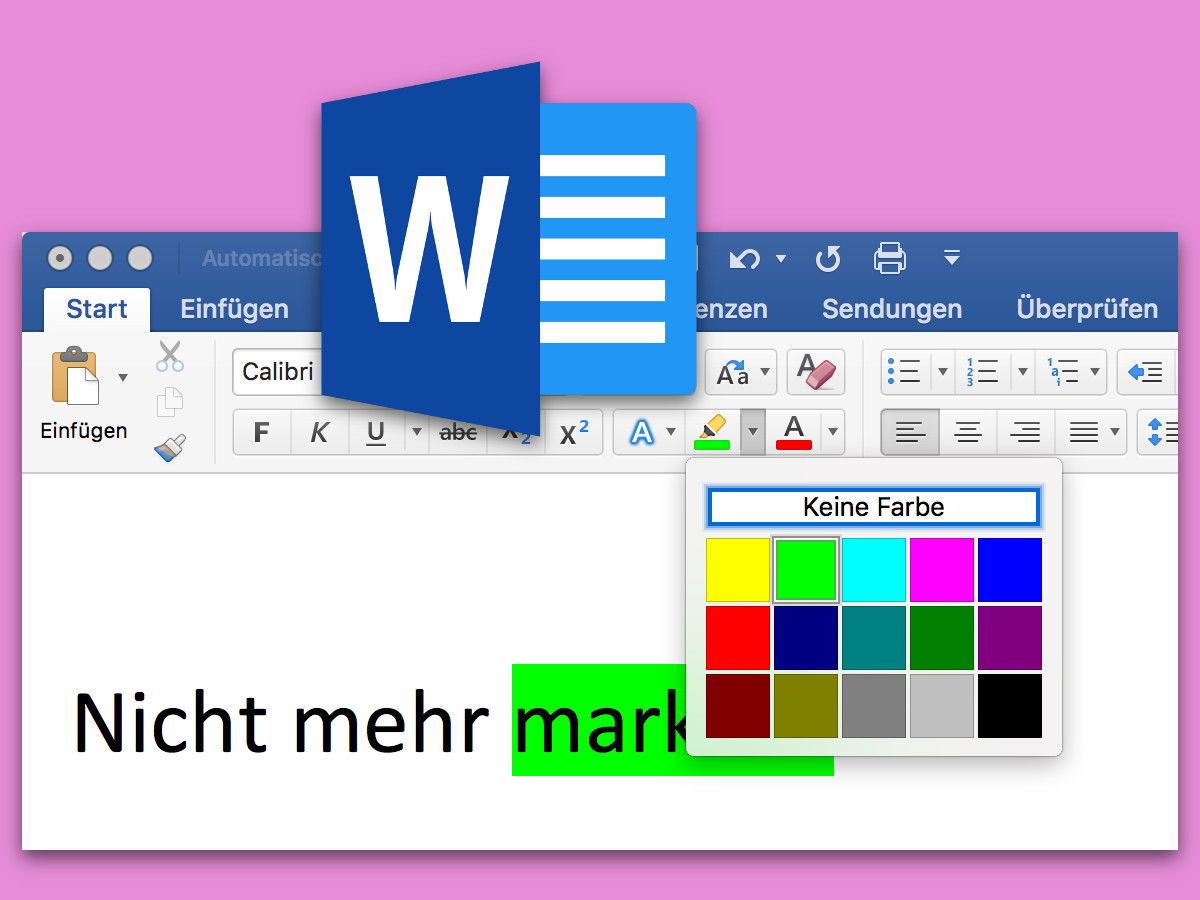This screenshot has width=1200, height=900.
Task: Click the numbered list icon
Action: coord(981,372)
